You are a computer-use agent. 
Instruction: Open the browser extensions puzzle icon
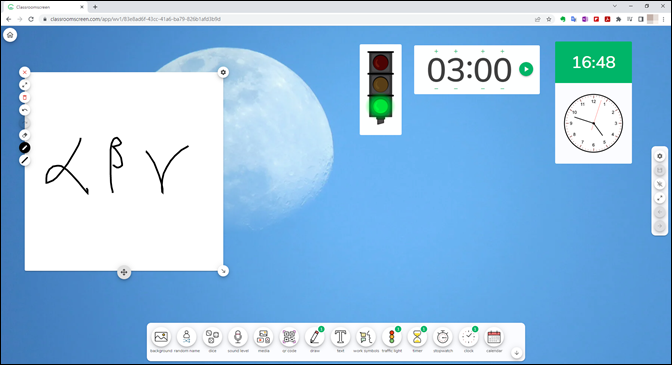tap(618, 19)
